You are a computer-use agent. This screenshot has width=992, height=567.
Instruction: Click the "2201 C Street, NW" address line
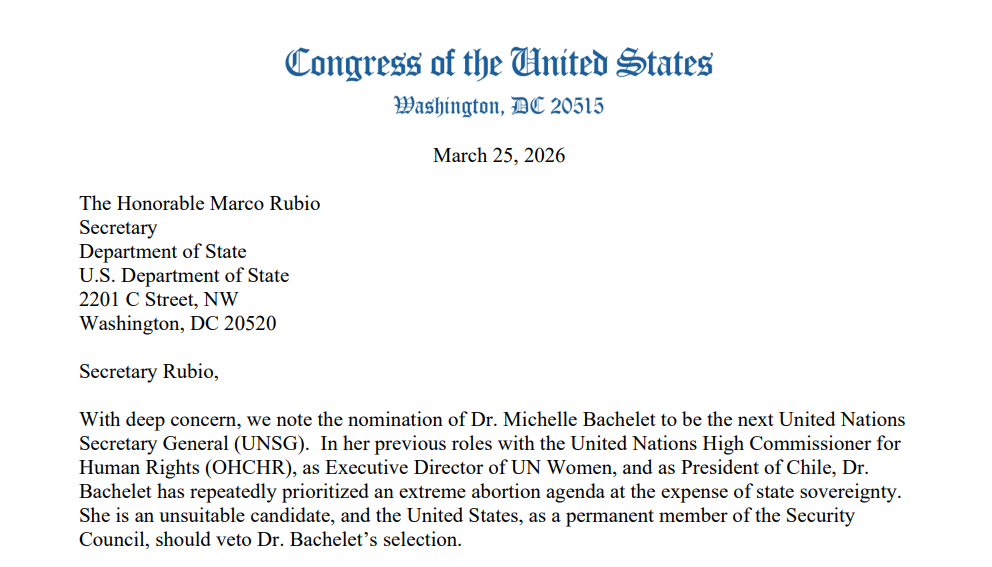click(159, 300)
